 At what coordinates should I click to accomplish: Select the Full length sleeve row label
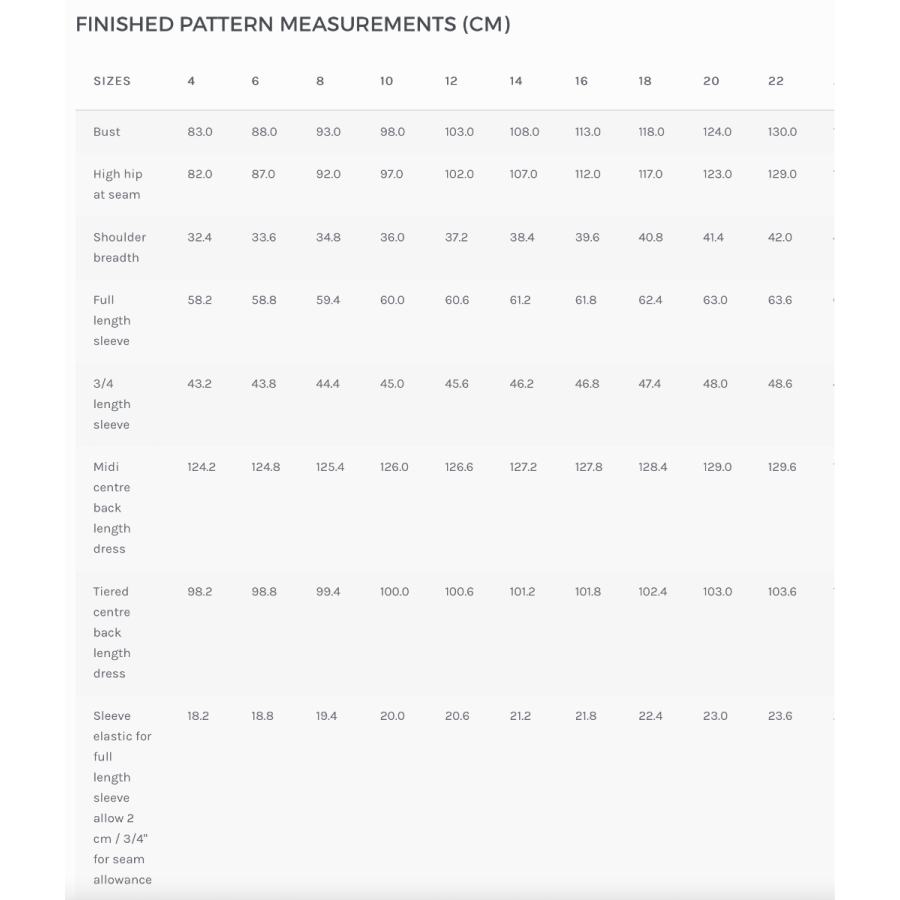pos(111,320)
